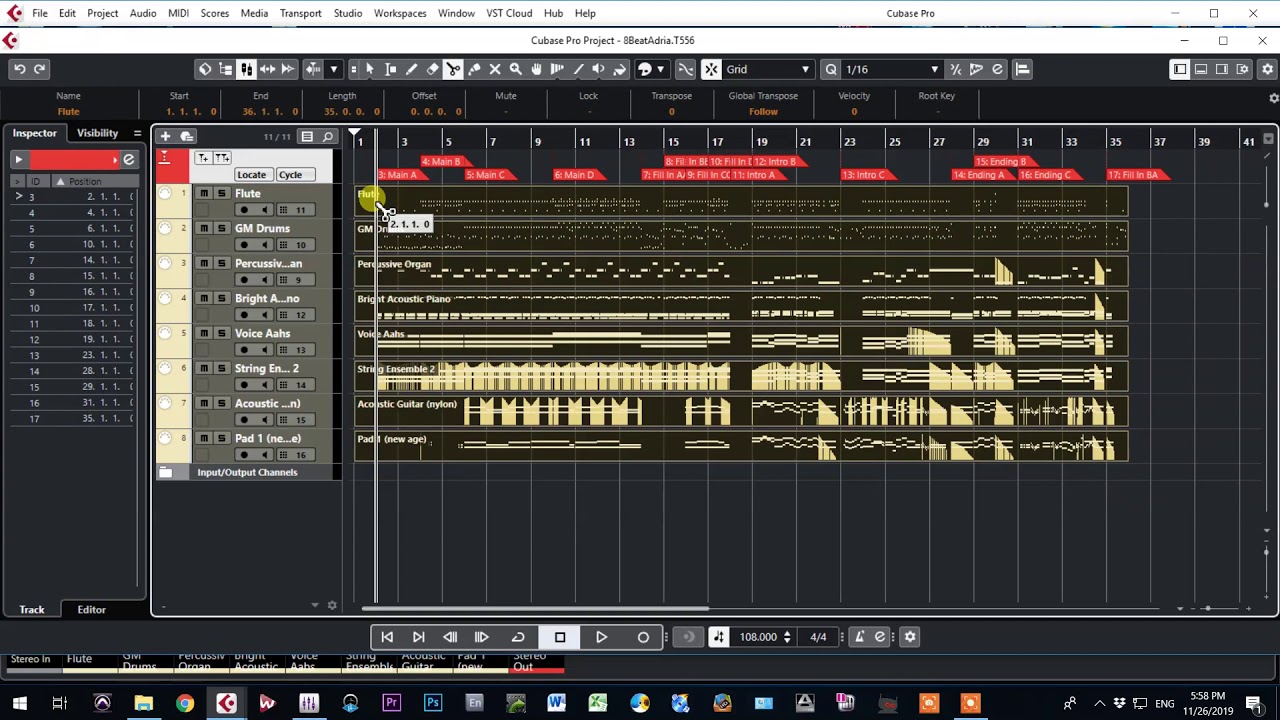Switch to the Visibility tab

(97, 133)
